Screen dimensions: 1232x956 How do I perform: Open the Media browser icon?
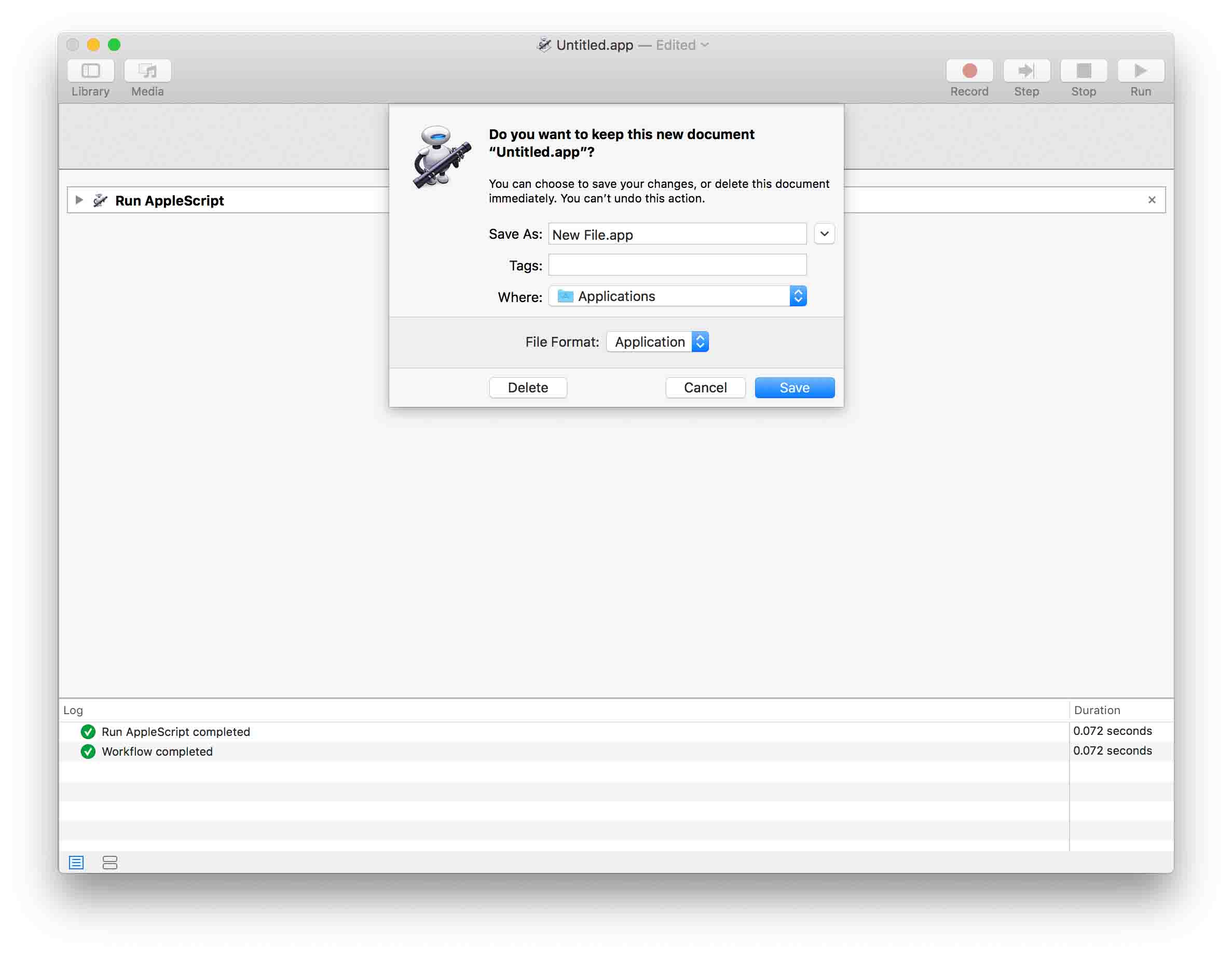point(147,71)
